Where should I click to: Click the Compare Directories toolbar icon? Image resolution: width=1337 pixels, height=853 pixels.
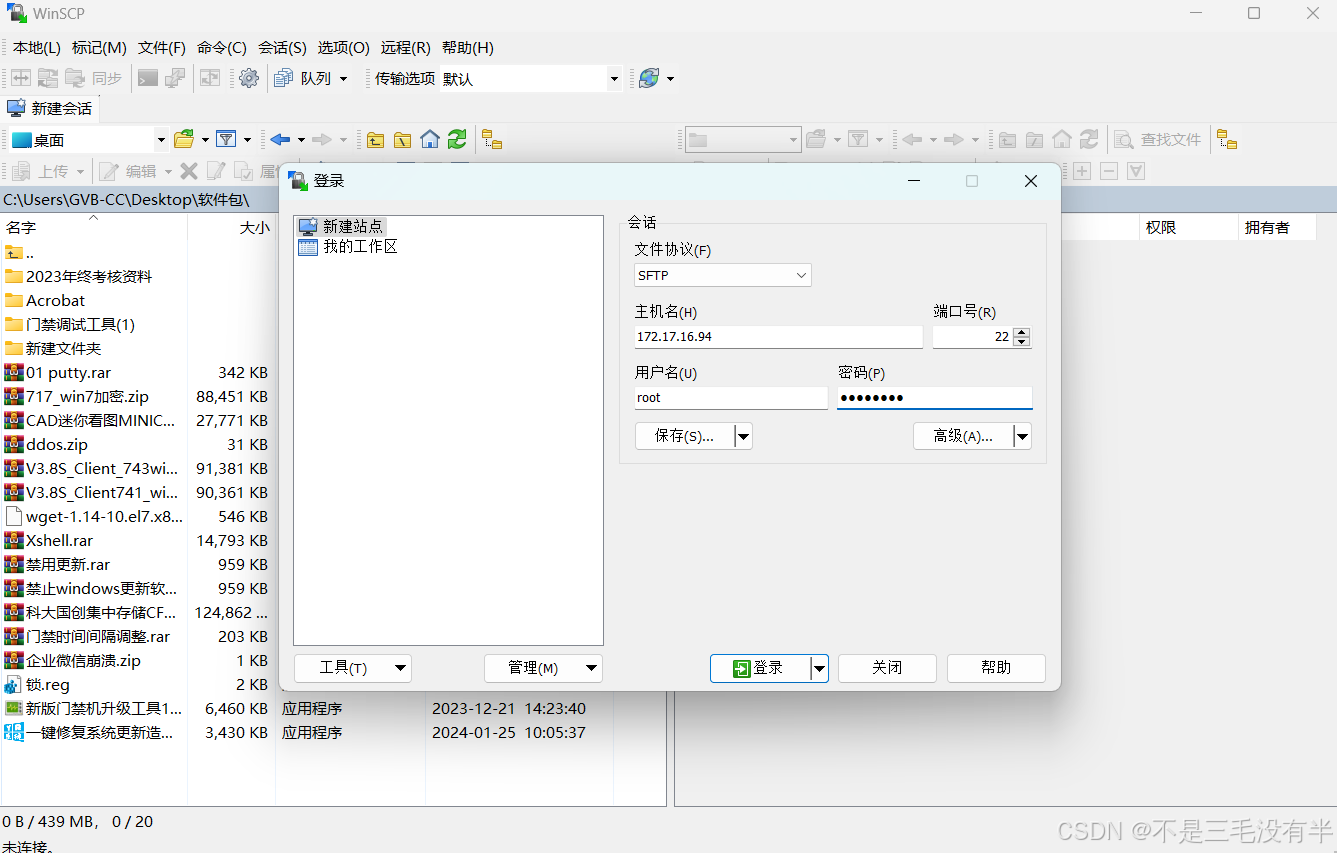tap(21, 78)
